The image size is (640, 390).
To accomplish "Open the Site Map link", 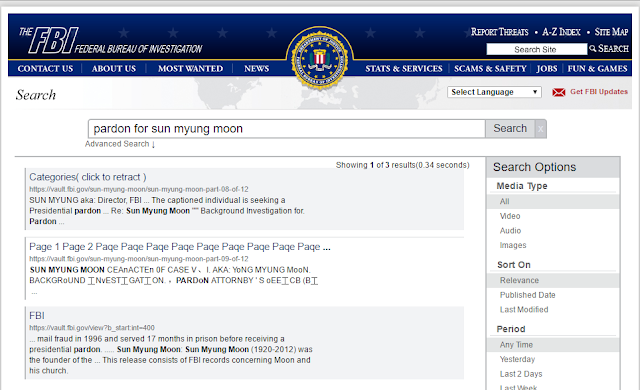I will (x=611, y=32).
